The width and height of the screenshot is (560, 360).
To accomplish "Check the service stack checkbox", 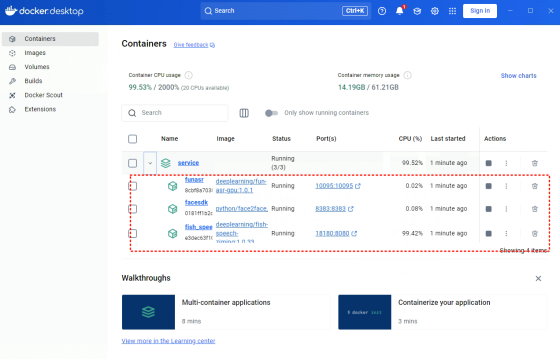I will [132, 163].
